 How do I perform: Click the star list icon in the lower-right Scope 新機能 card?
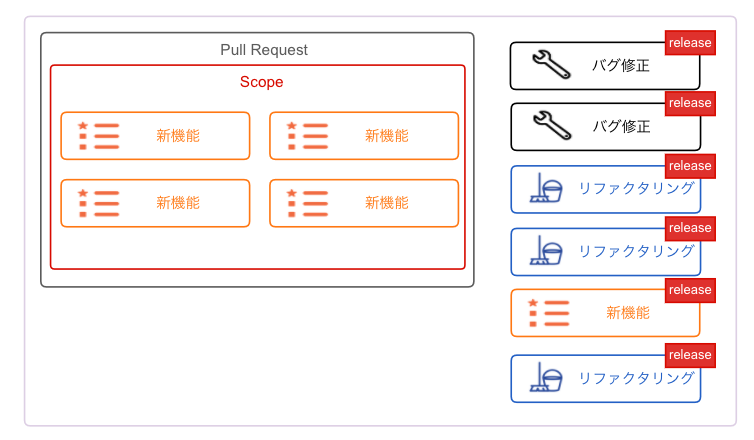pyautogui.click(x=307, y=203)
